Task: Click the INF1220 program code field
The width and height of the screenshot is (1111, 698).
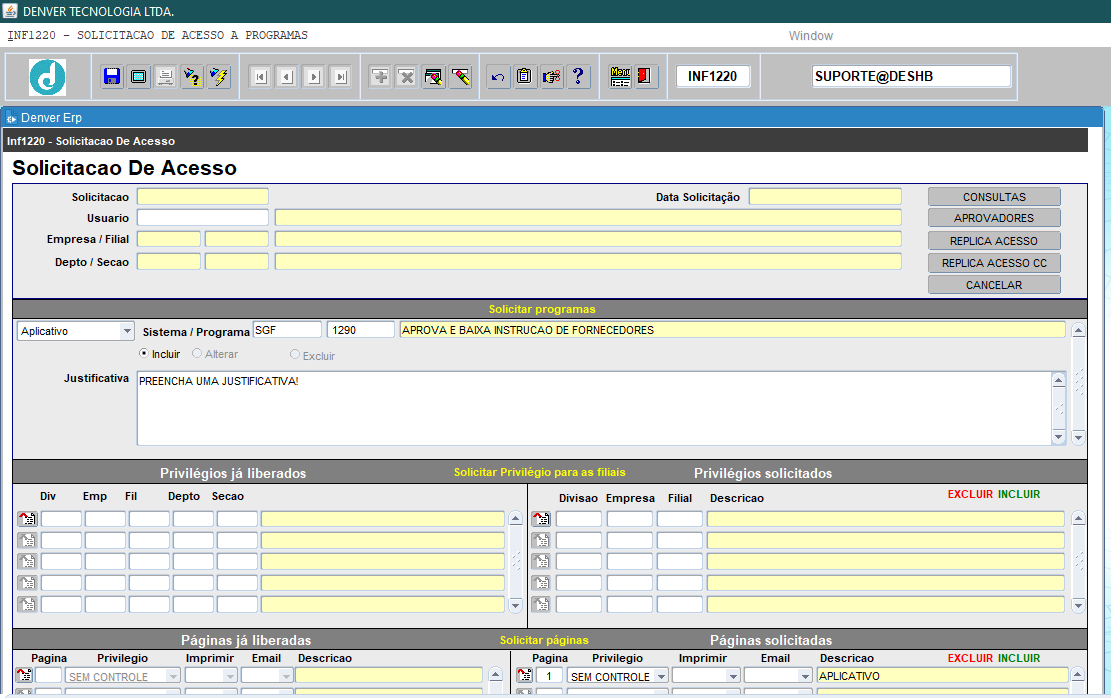Action: [713, 76]
